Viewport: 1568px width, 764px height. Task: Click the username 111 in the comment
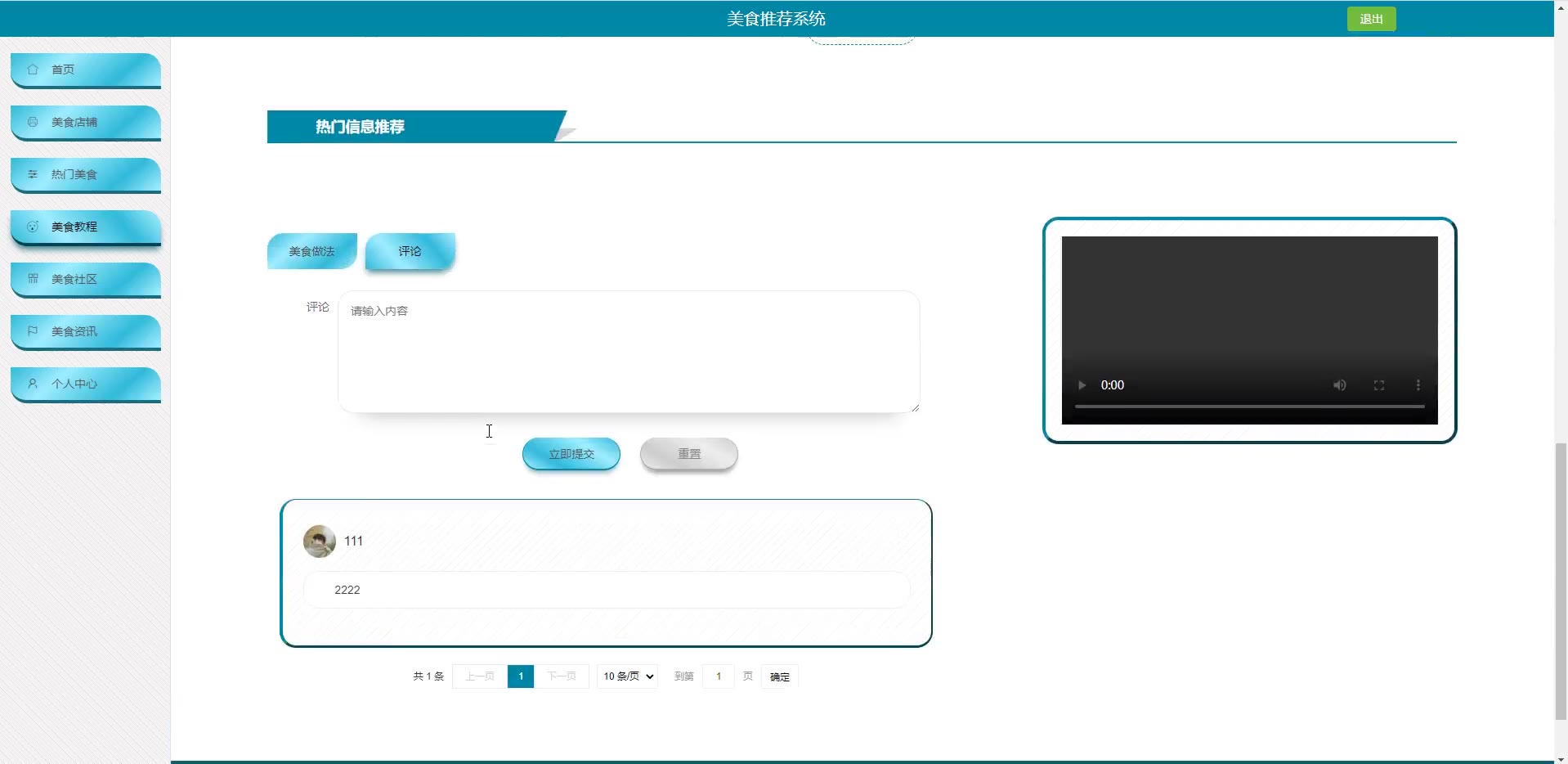pyautogui.click(x=353, y=542)
